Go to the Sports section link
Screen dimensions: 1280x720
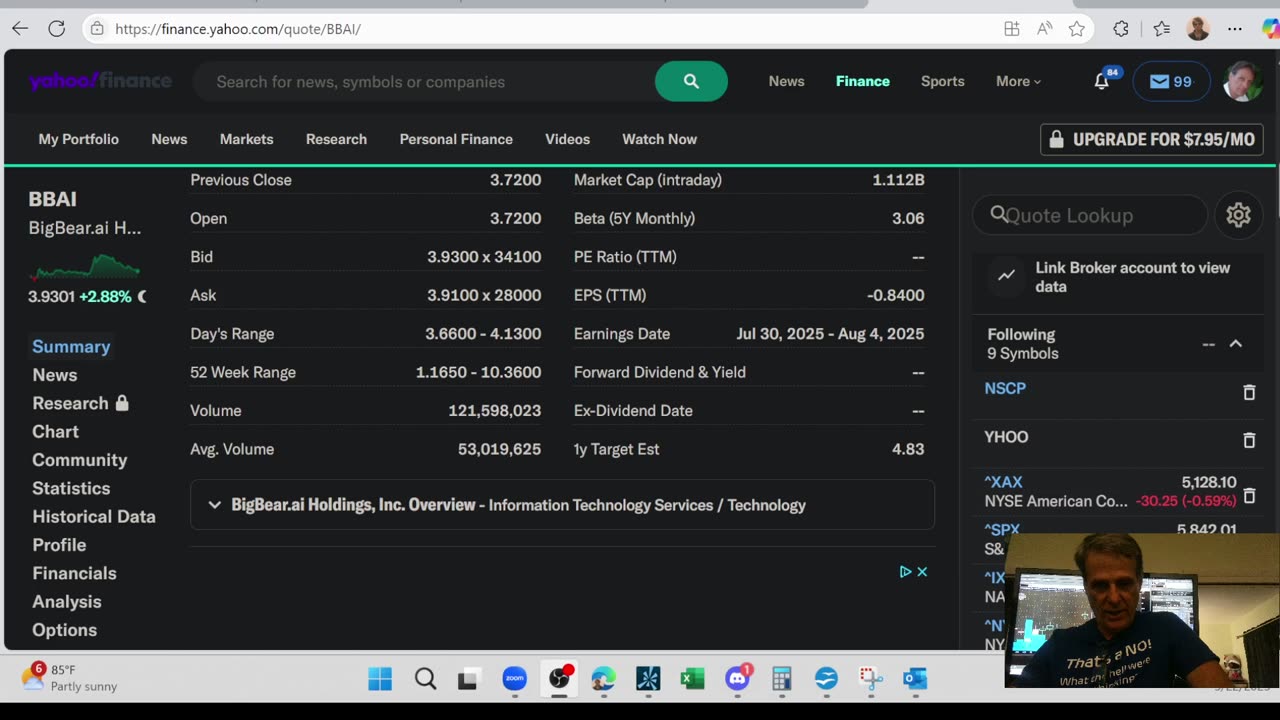point(942,82)
